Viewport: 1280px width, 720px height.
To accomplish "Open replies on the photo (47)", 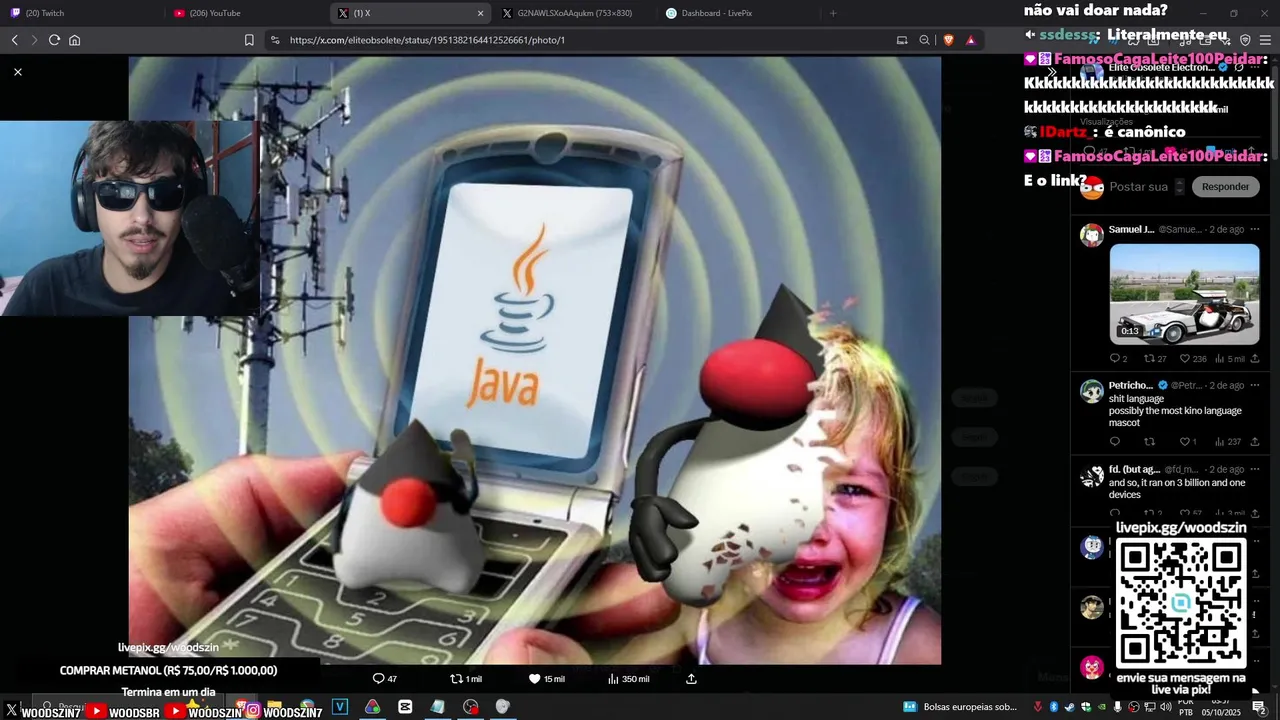I will [x=385, y=679].
